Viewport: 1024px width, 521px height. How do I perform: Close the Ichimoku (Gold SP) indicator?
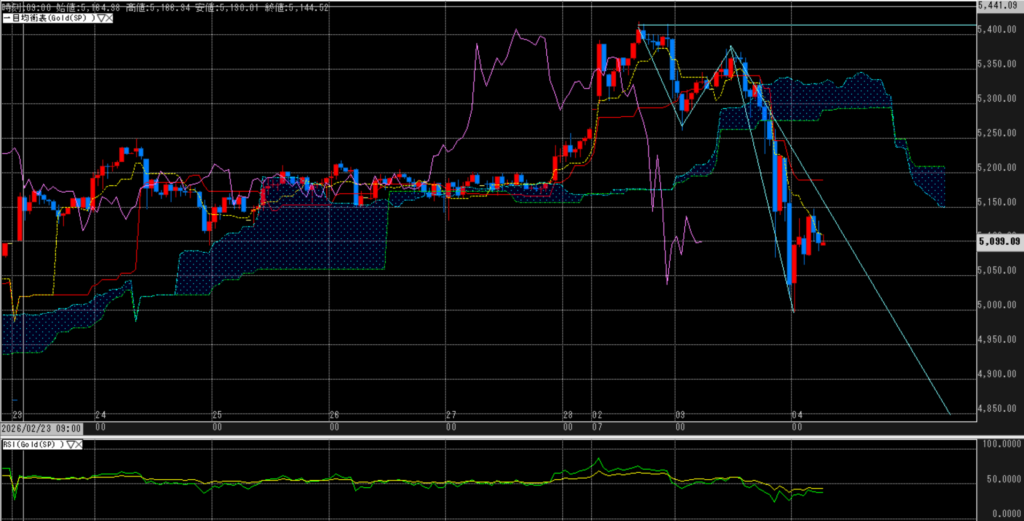tap(108, 17)
